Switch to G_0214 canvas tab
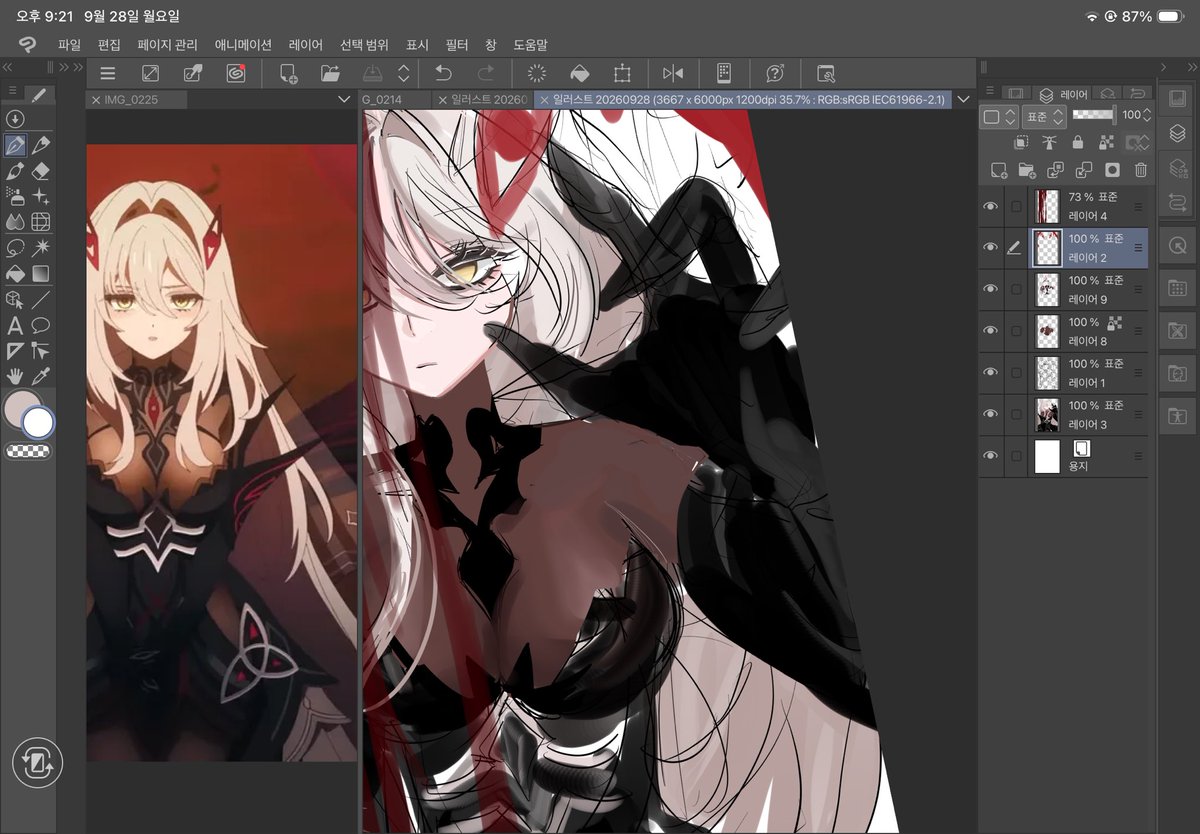The width and height of the screenshot is (1200, 834). (395, 100)
